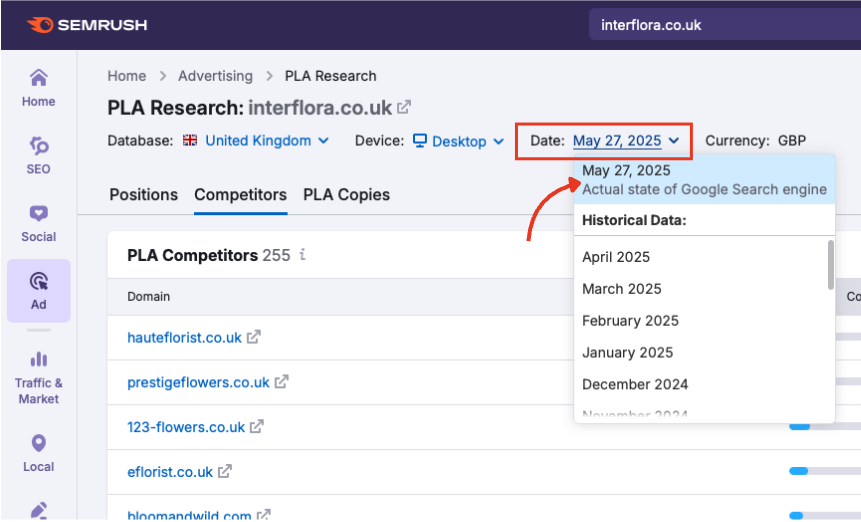Click the PLA Competitors info icon
Image resolution: width=861 pixels, height=522 pixels.
(x=302, y=255)
